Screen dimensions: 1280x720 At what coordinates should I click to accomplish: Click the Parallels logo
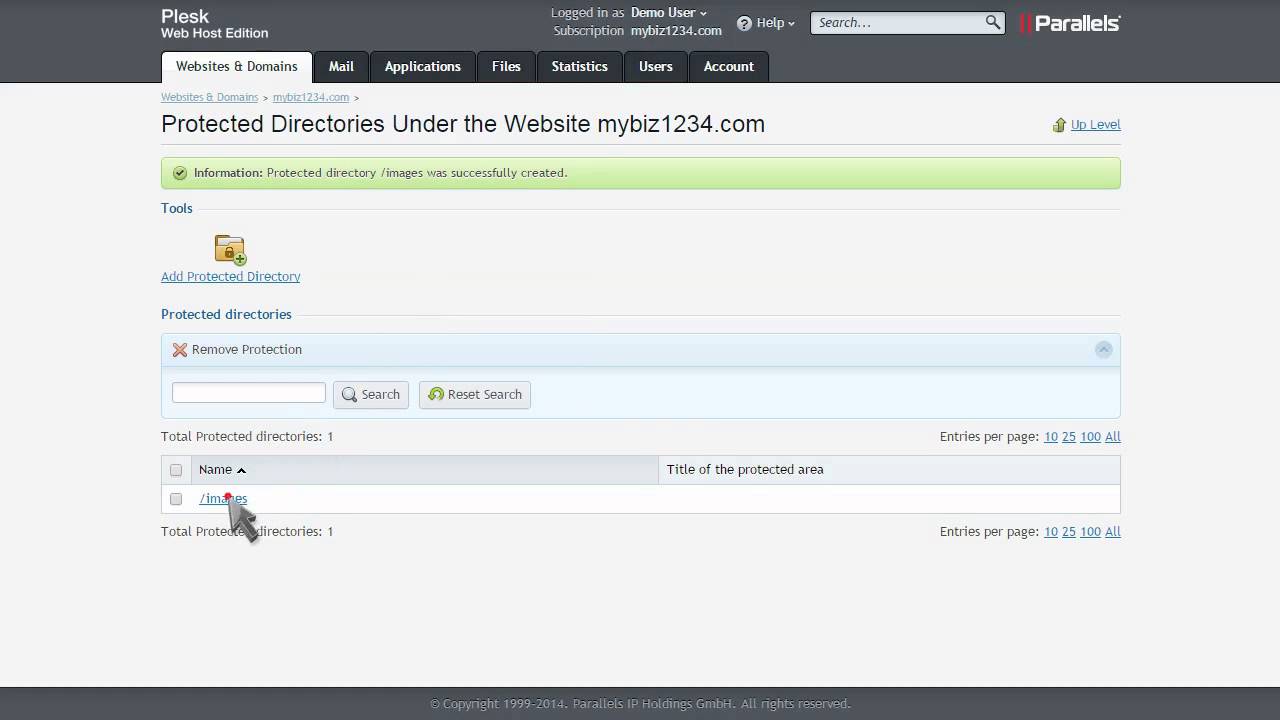(1070, 23)
